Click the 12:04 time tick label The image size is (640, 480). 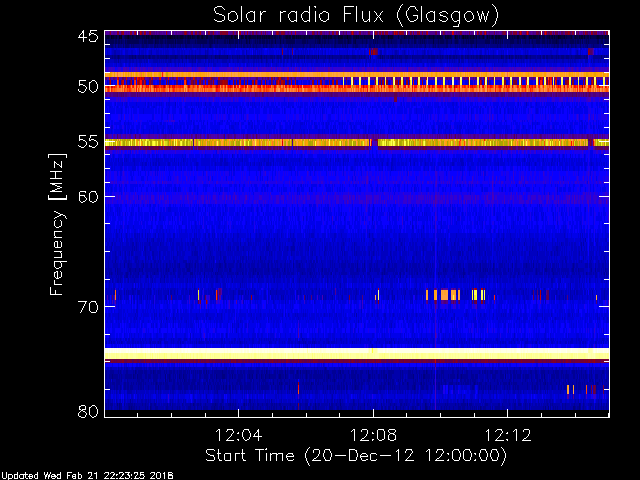click(x=239, y=435)
